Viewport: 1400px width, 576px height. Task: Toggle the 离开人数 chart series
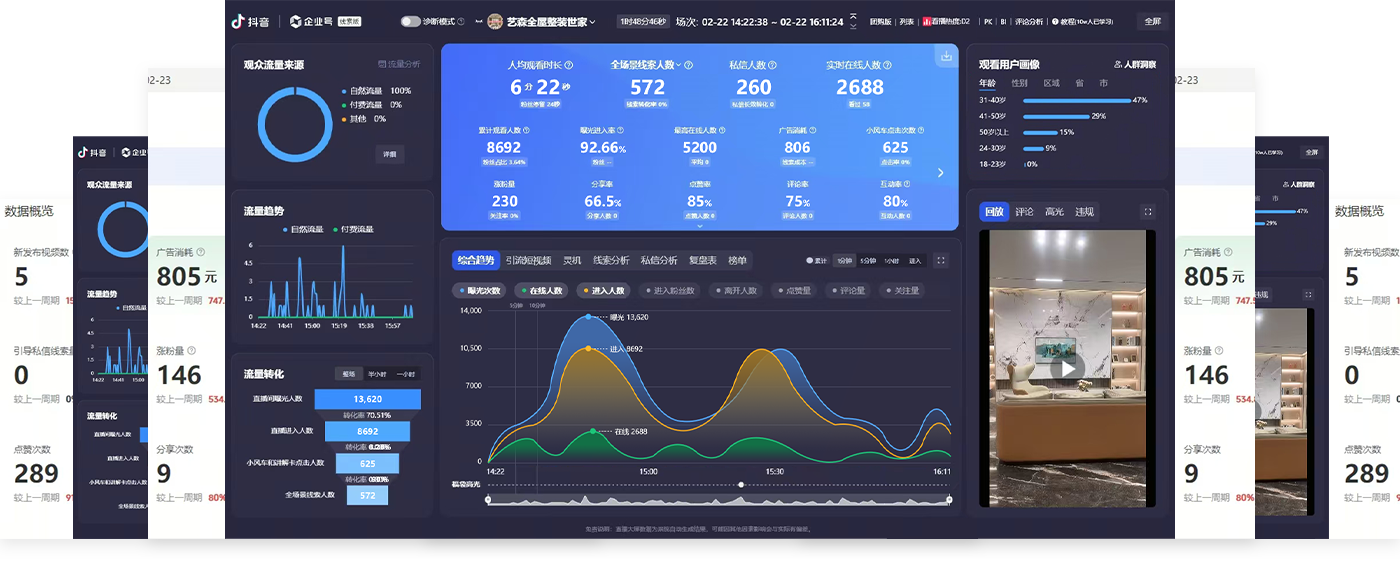coord(734,291)
